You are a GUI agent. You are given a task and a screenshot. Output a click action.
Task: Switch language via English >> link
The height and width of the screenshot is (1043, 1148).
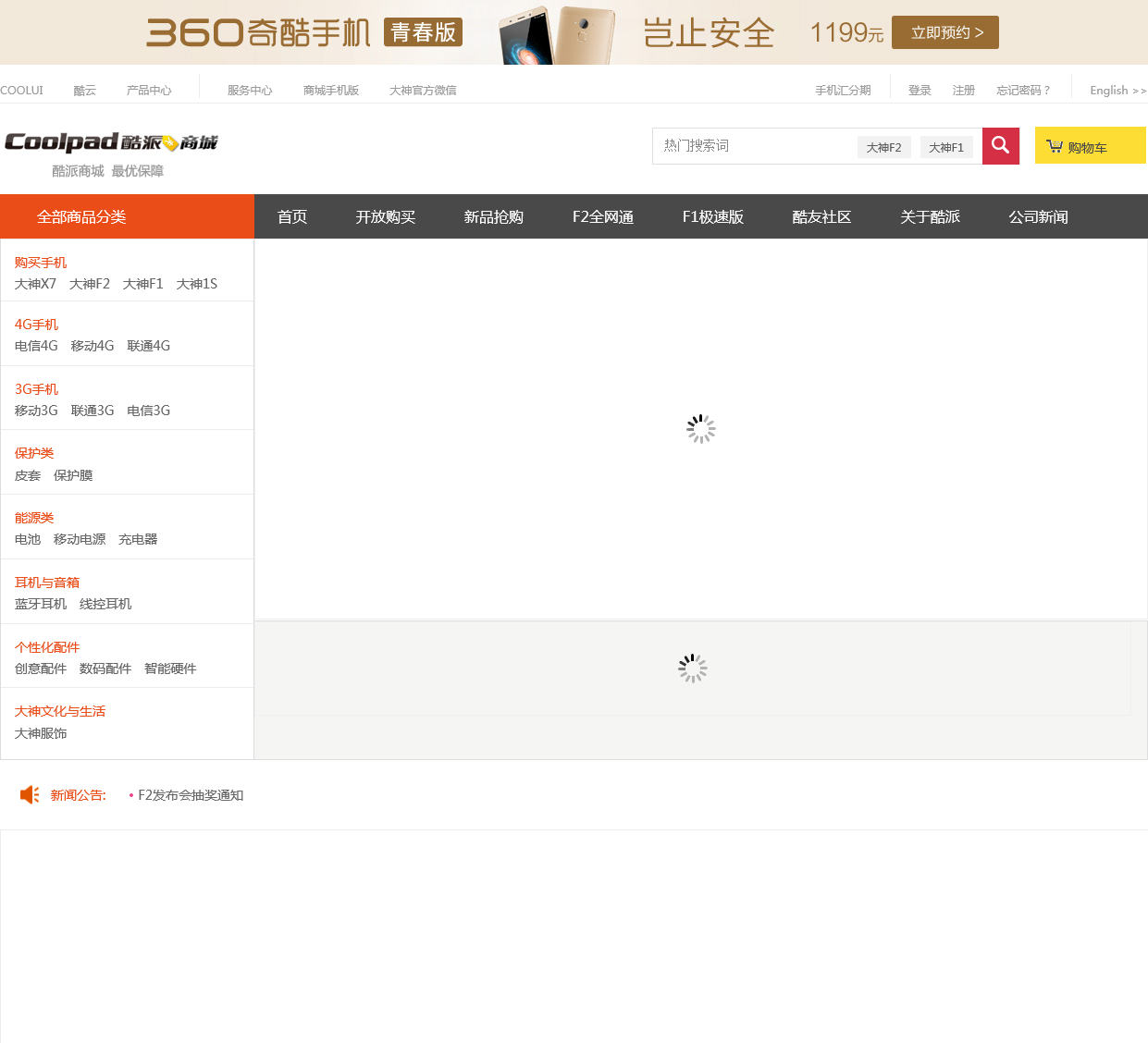pos(1117,90)
